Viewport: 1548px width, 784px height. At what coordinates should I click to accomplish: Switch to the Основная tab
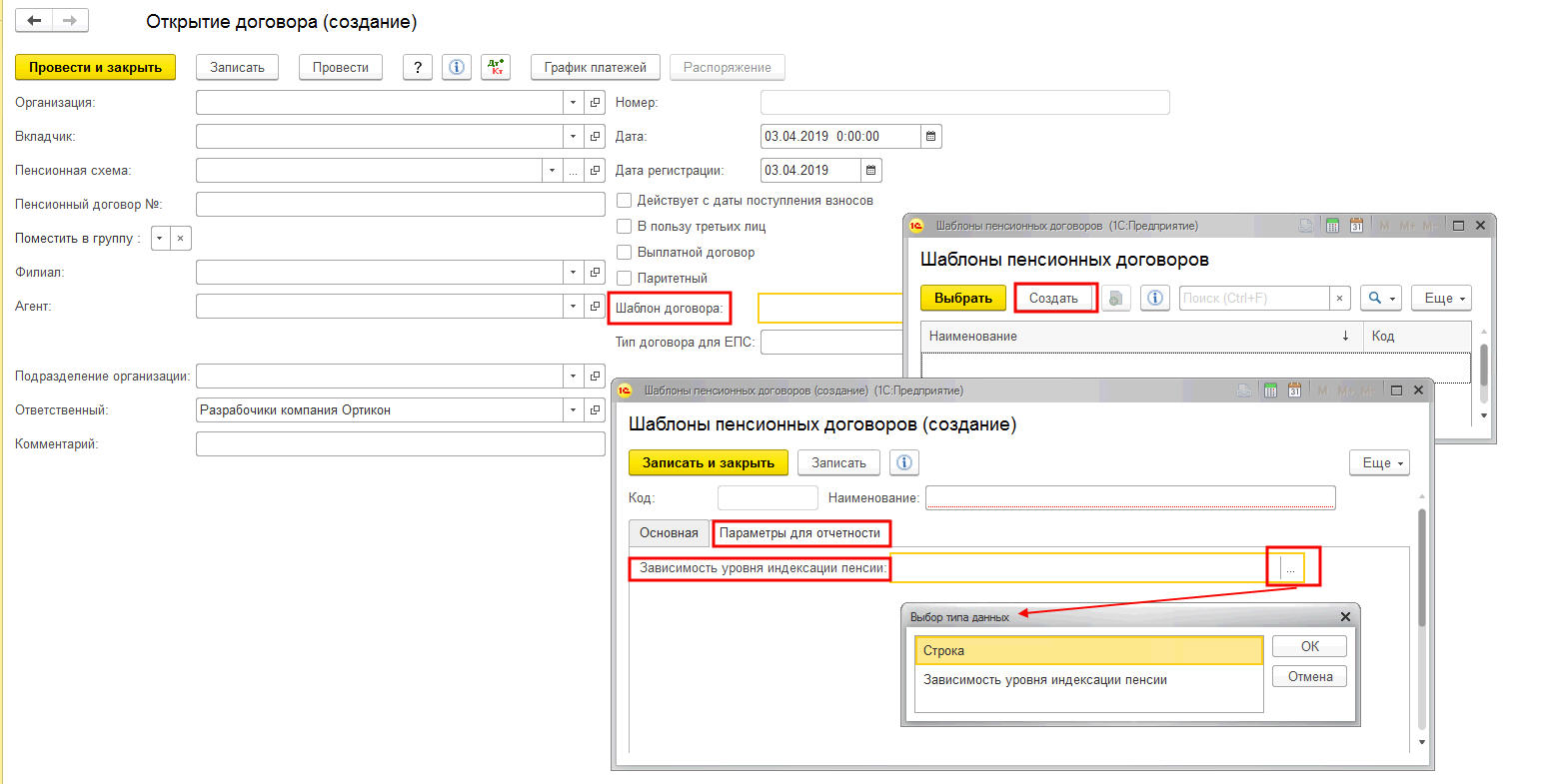coord(669,533)
